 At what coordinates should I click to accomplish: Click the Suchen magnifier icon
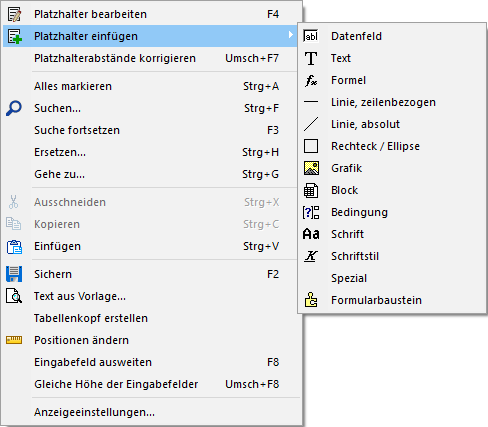click(x=14, y=108)
